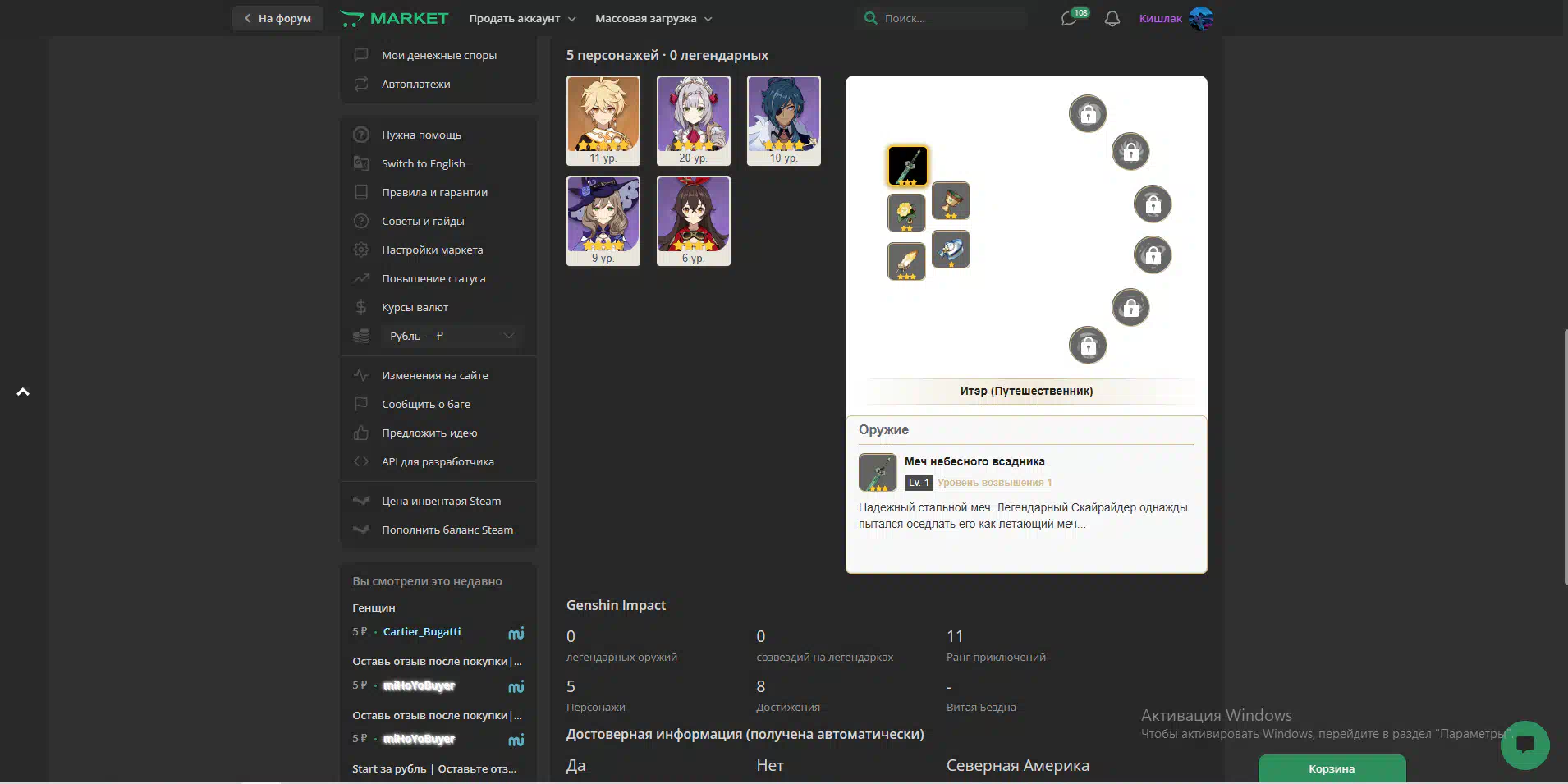Click the chat messages icon with 108 badge
The height and width of the screenshot is (784, 1568).
pyautogui.click(x=1070, y=18)
